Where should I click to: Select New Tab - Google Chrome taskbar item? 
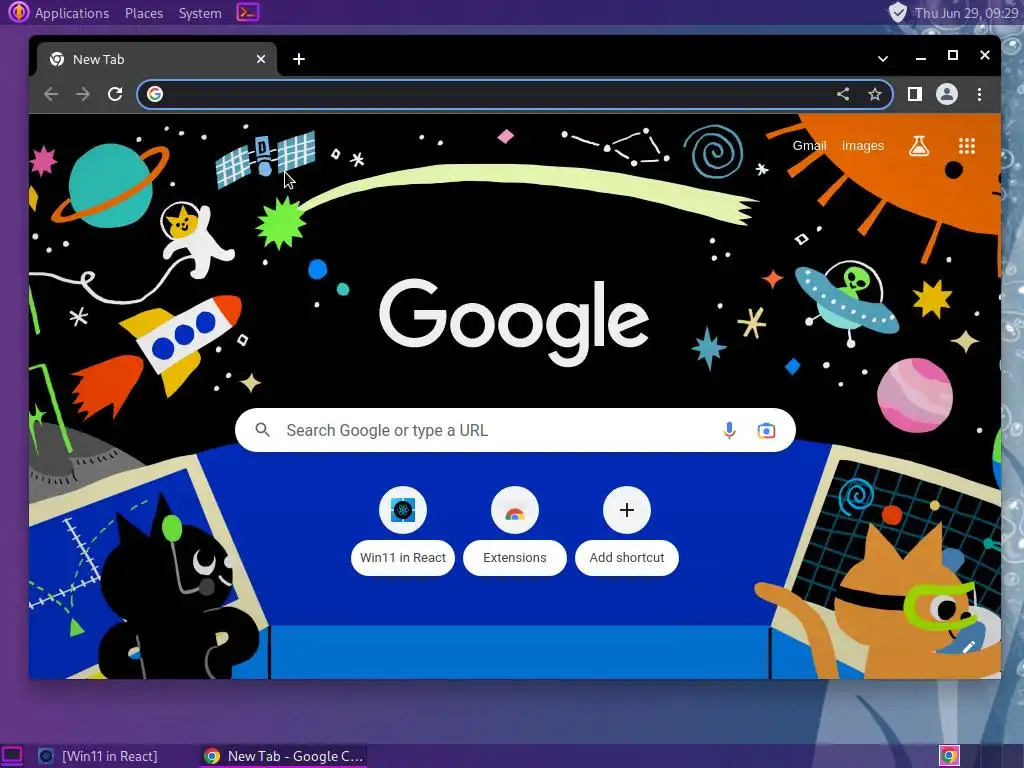[283, 756]
